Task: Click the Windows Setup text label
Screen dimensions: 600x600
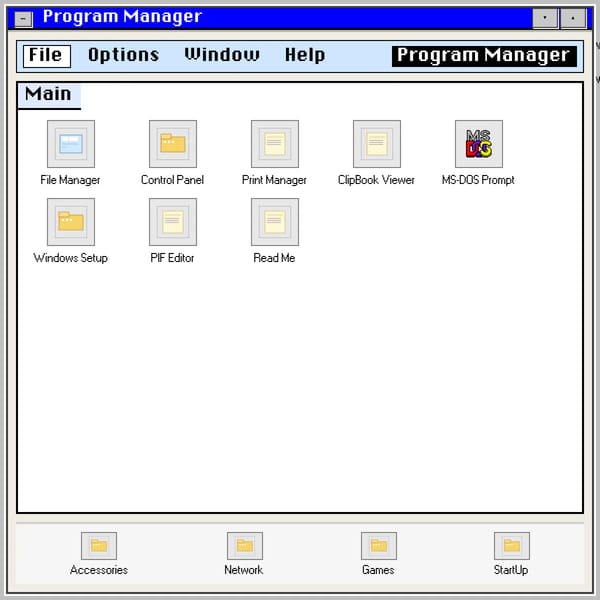Action: 70,258
